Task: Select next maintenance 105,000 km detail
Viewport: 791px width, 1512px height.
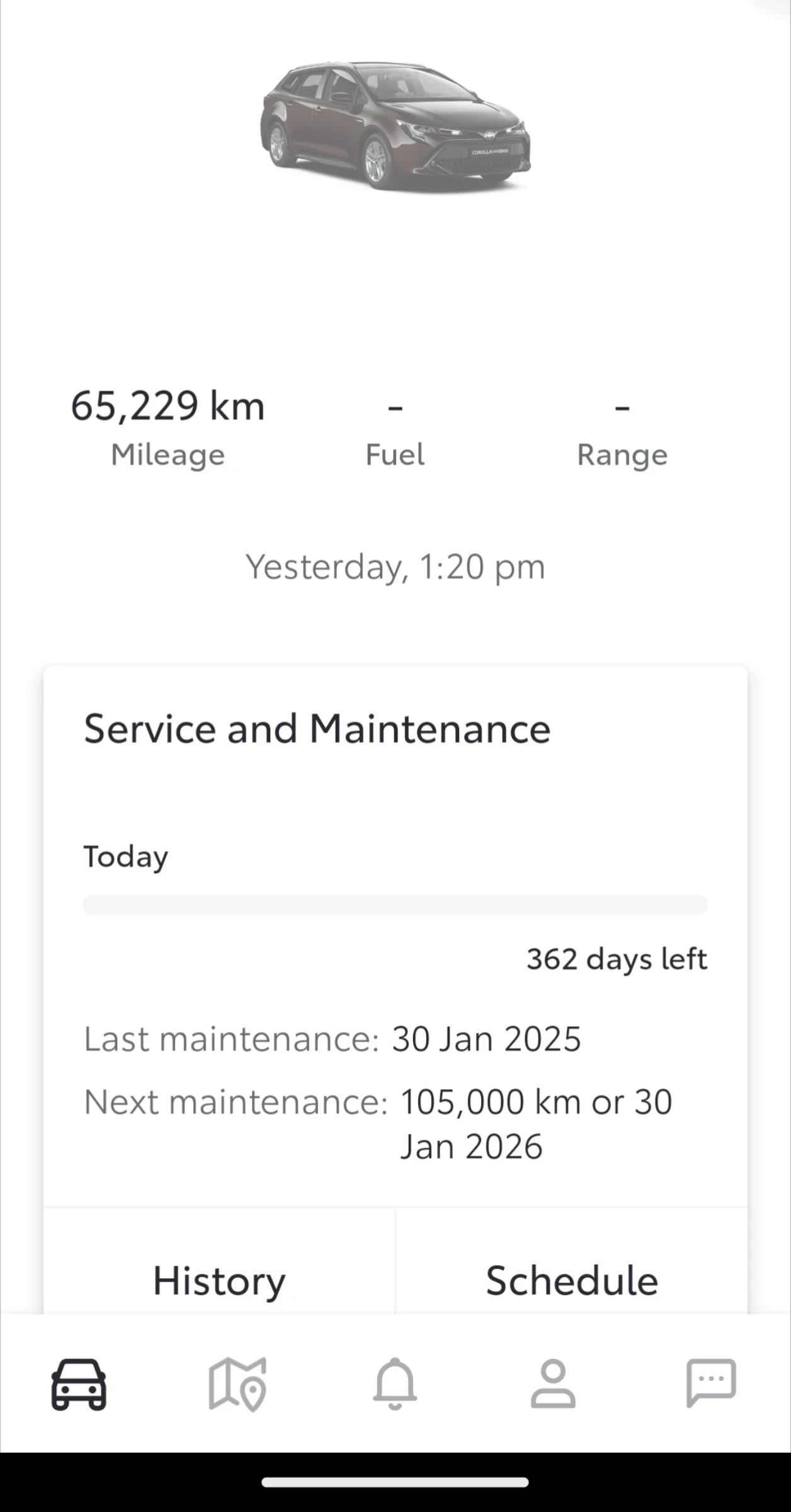Action: [536, 1123]
